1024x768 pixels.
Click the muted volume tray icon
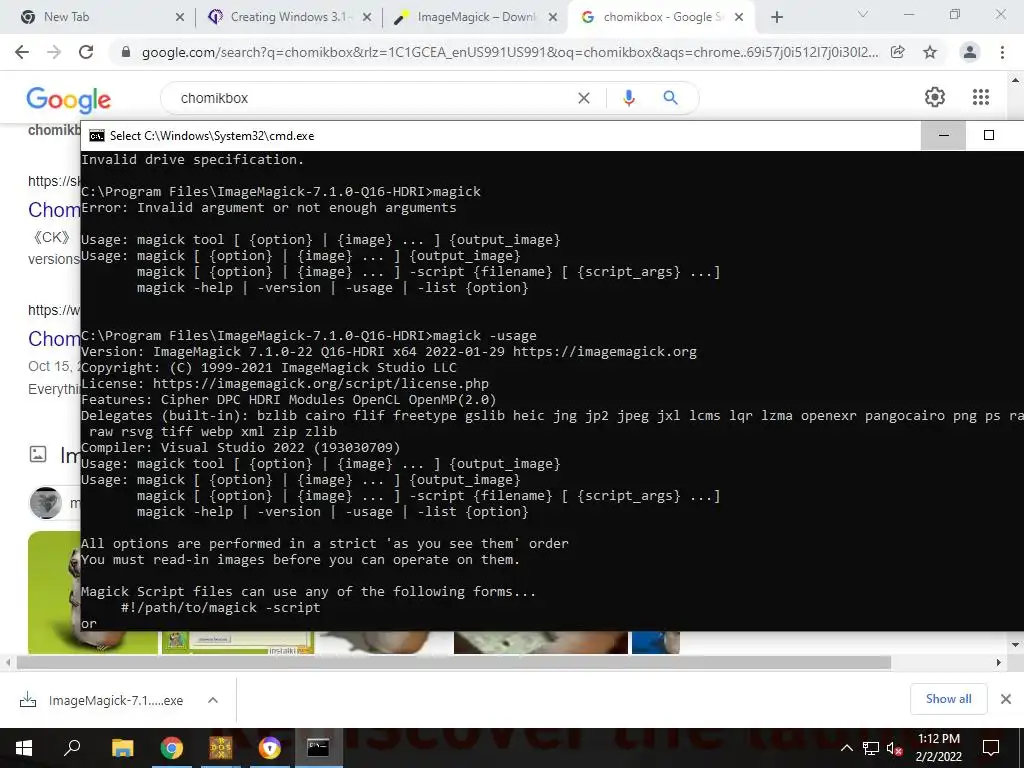(894, 748)
